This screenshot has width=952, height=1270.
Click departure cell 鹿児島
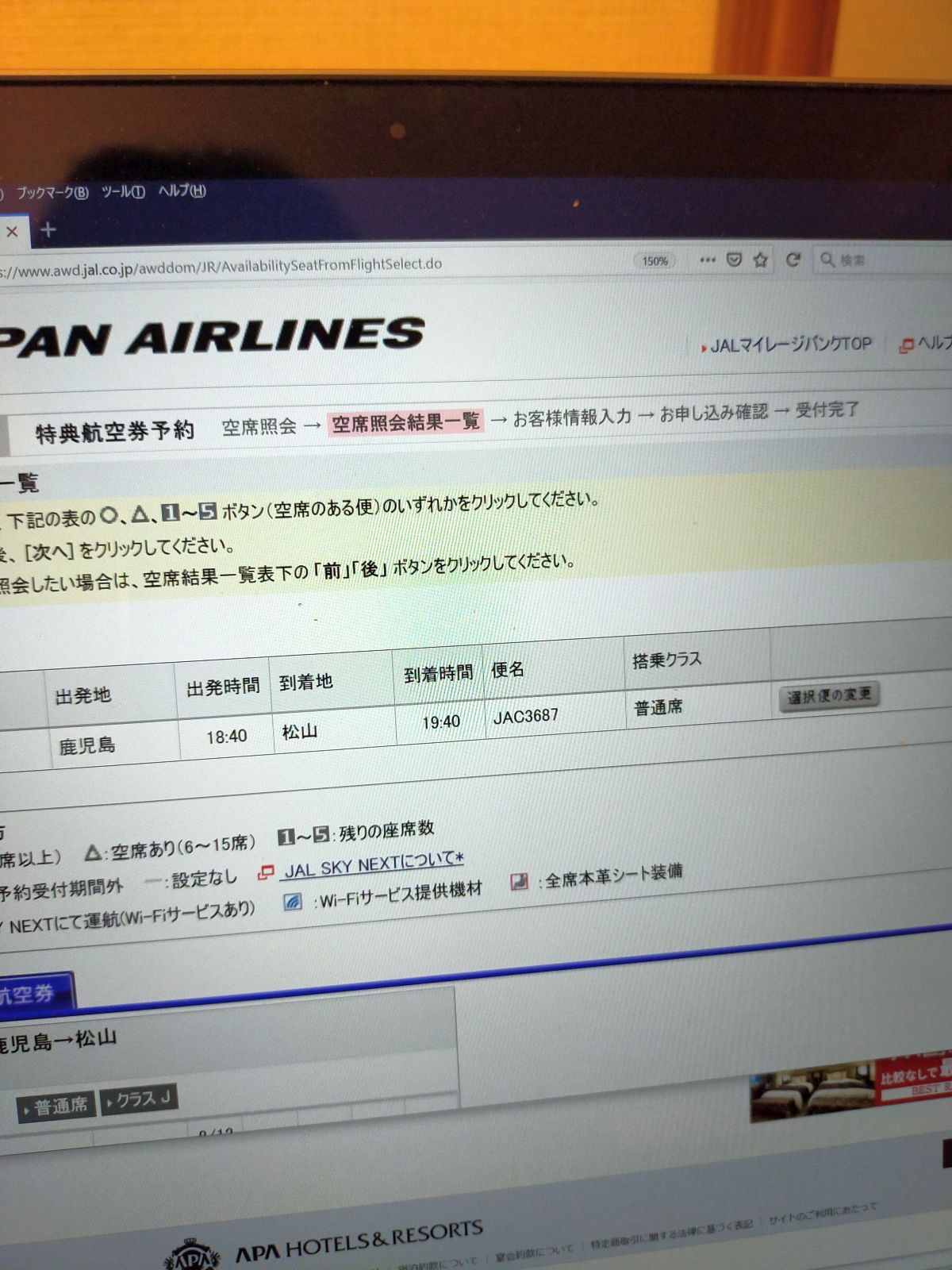tap(87, 746)
